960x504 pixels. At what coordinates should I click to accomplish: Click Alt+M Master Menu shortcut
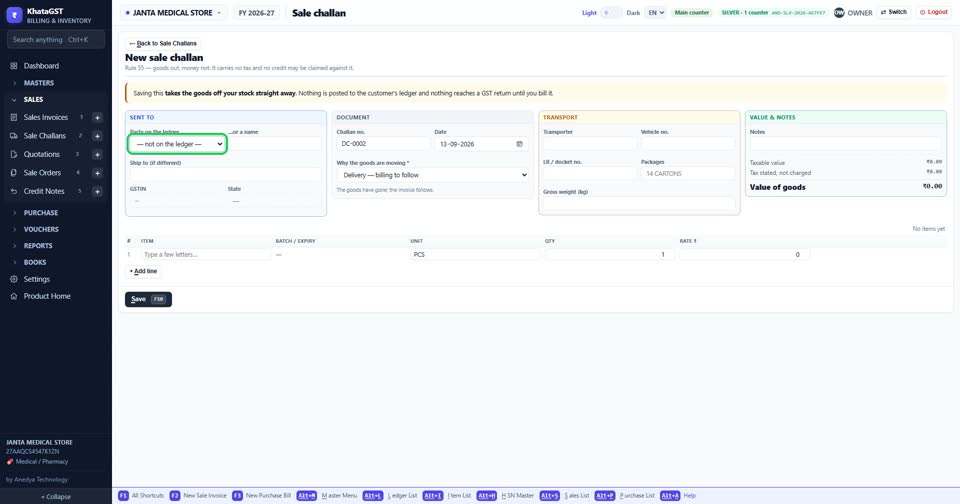pos(327,495)
